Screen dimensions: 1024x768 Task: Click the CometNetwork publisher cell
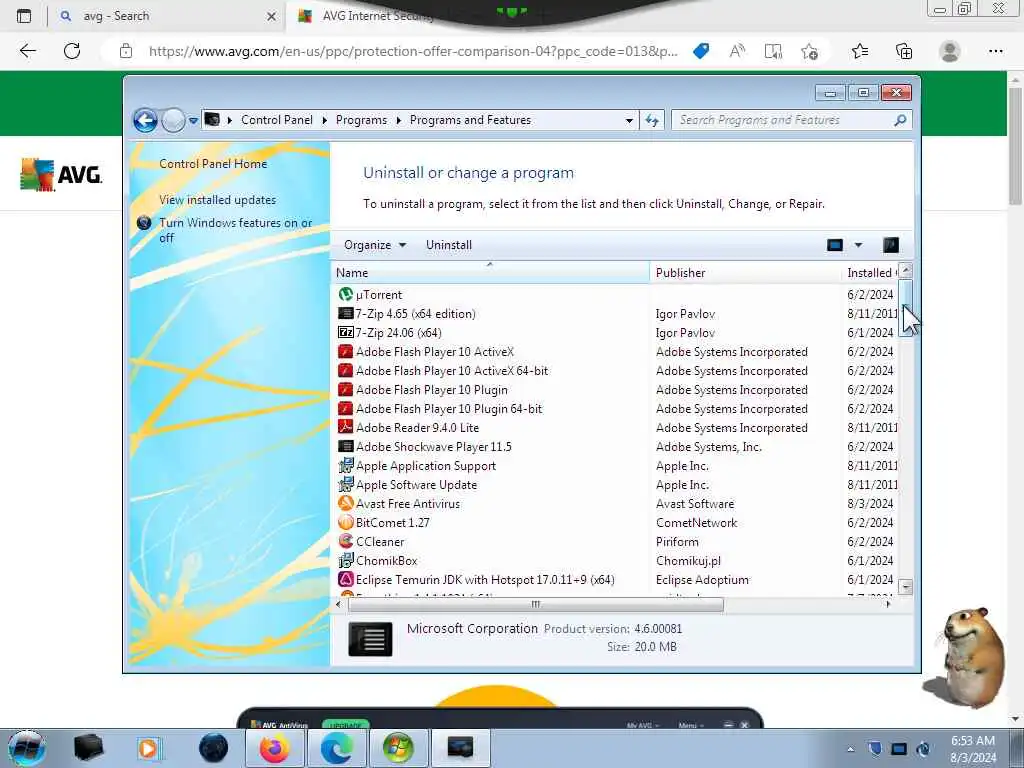696,522
